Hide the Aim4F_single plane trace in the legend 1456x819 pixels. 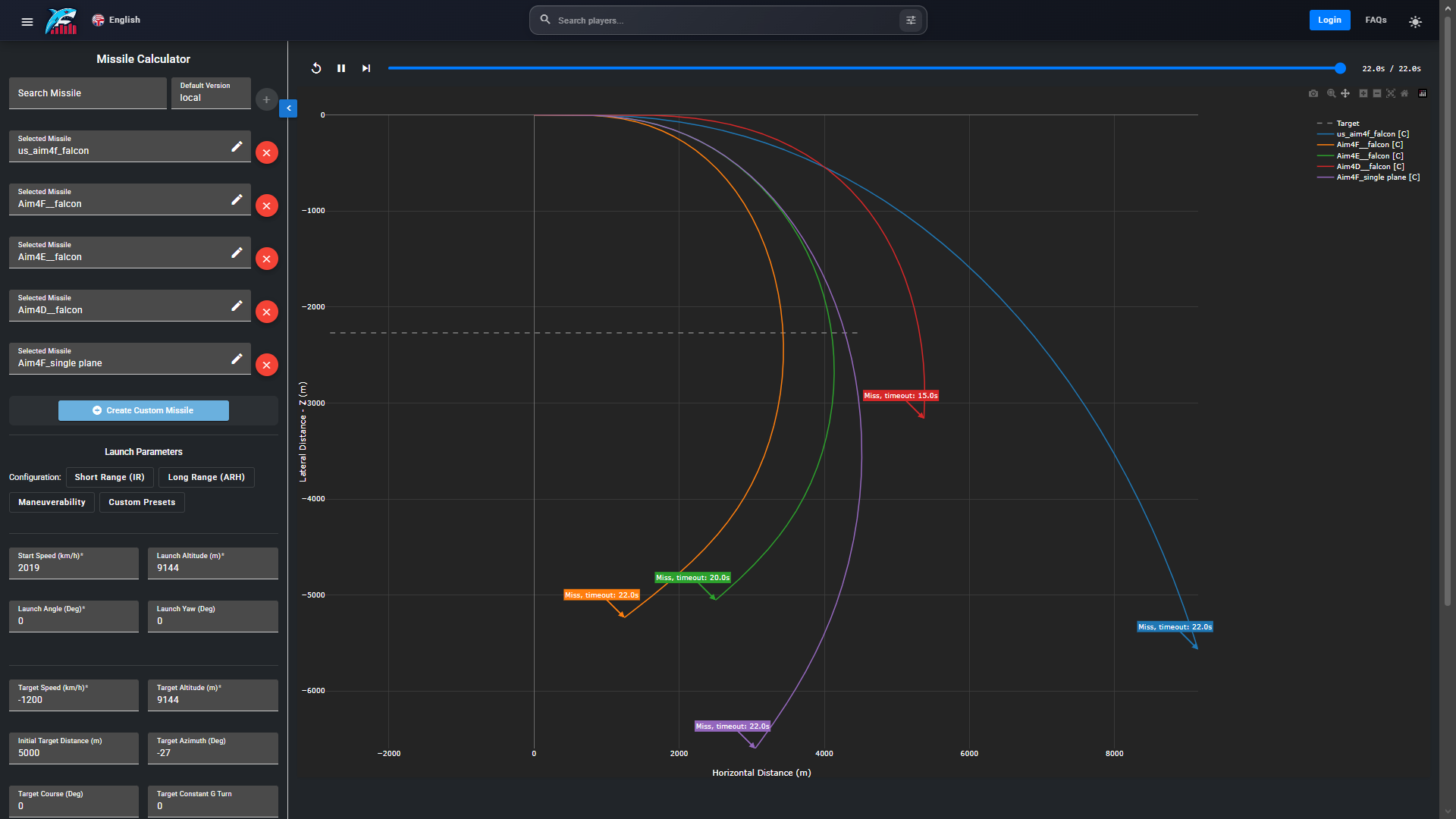click(x=1377, y=177)
